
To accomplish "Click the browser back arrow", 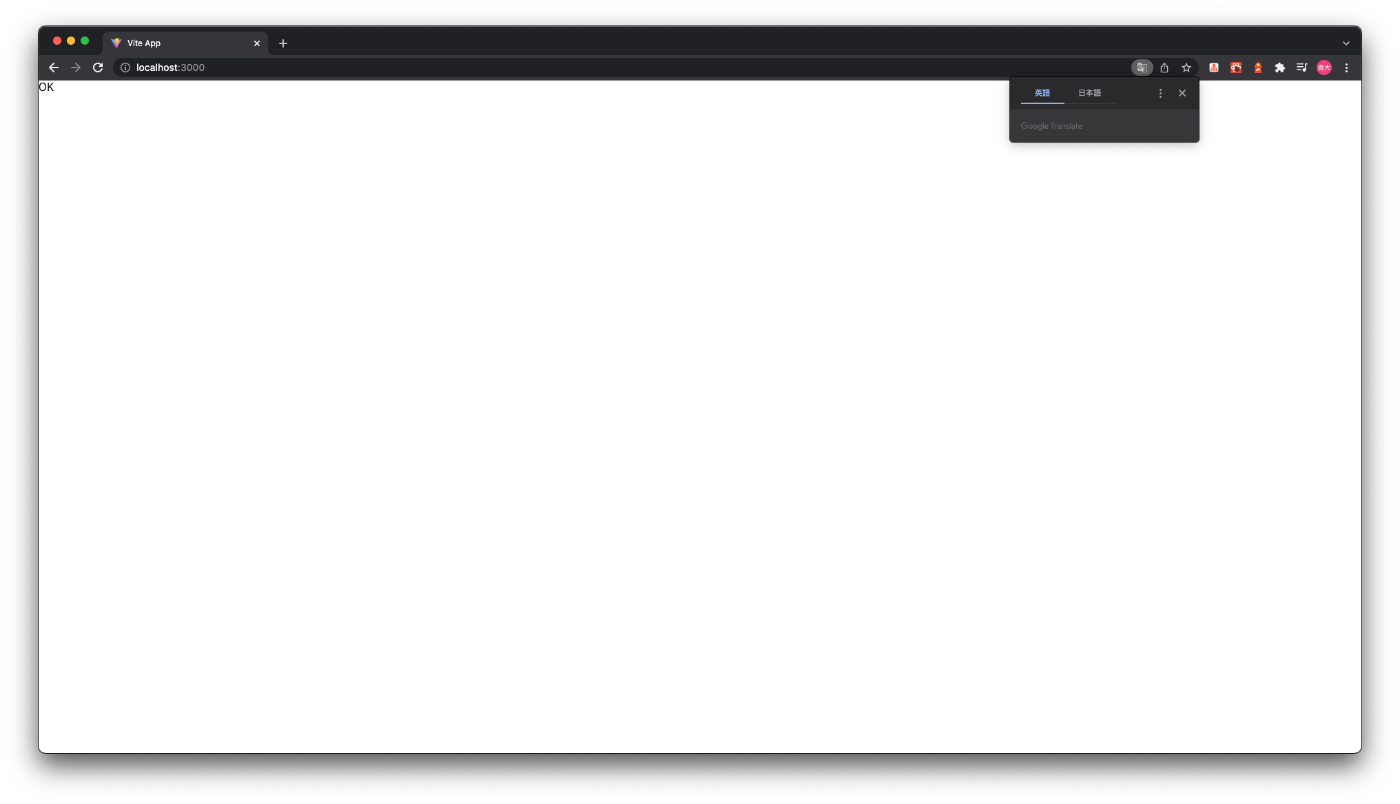I will coord(54,68).
